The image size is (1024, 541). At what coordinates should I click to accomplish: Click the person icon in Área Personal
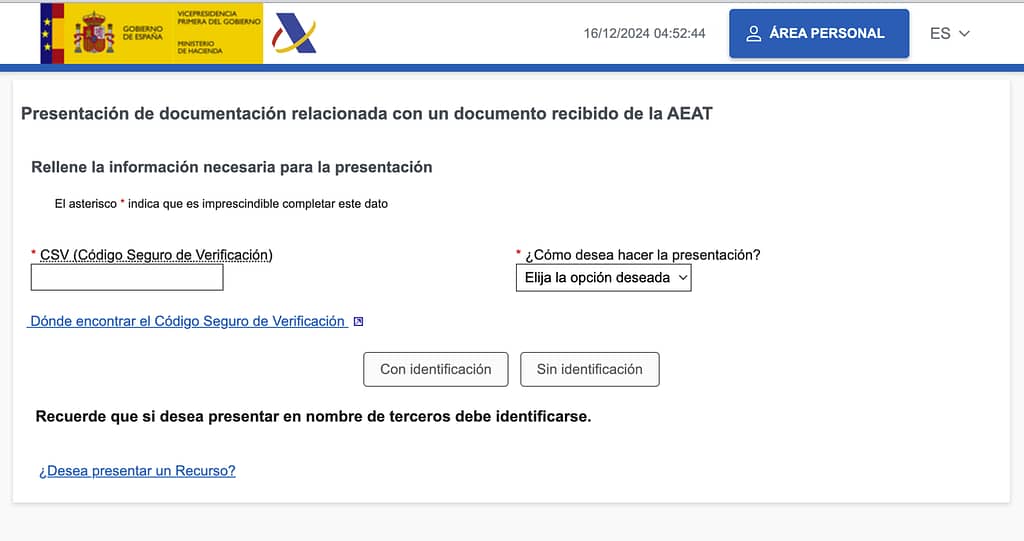[x=753, y=33]
